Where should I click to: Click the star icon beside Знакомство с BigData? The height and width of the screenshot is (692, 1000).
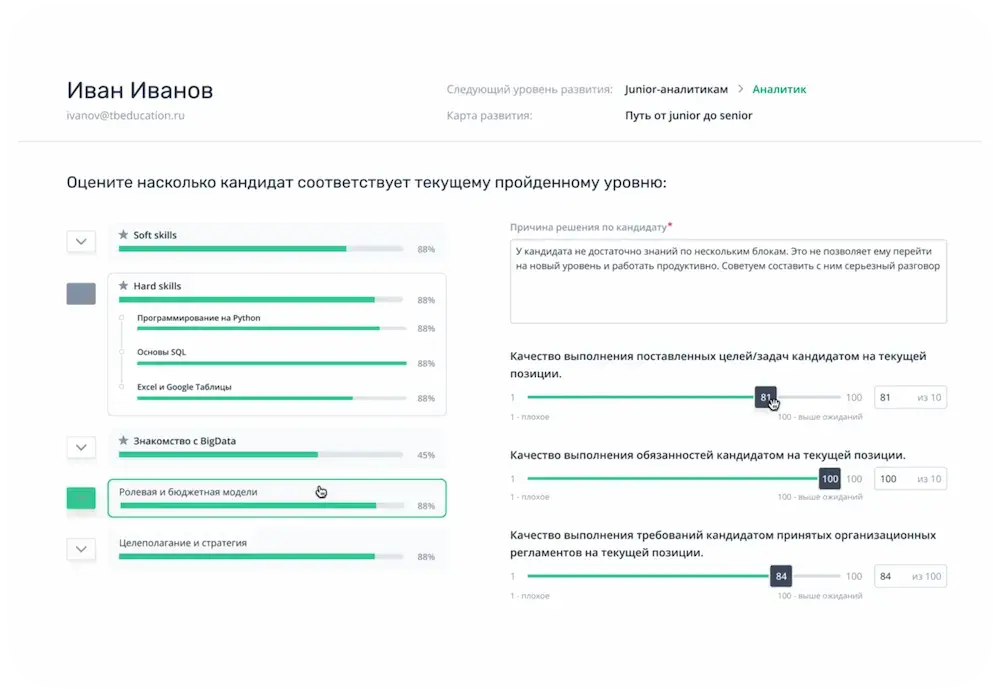pyautogui.click(x=124, y=441)
